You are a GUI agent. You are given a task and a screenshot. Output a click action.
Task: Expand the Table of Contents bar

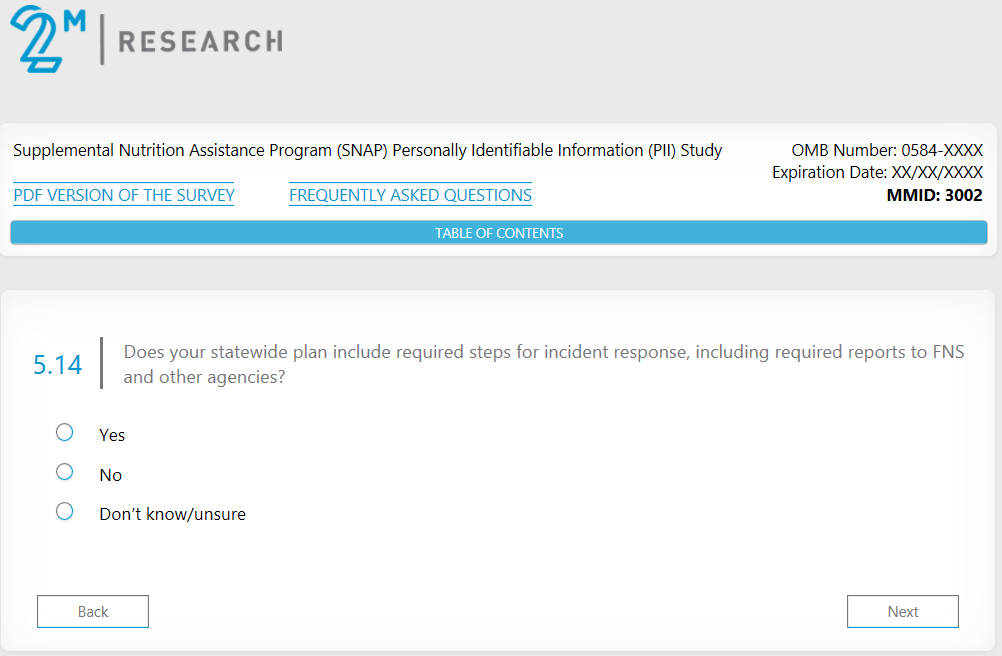(499, 233)
